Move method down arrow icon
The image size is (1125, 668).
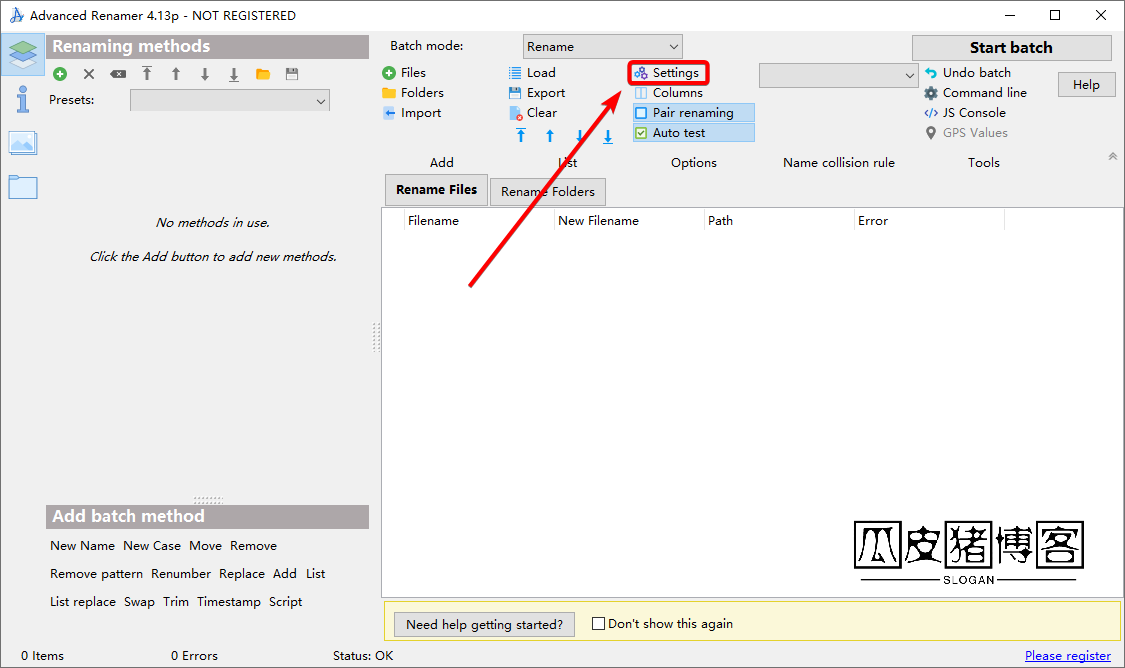205,74
